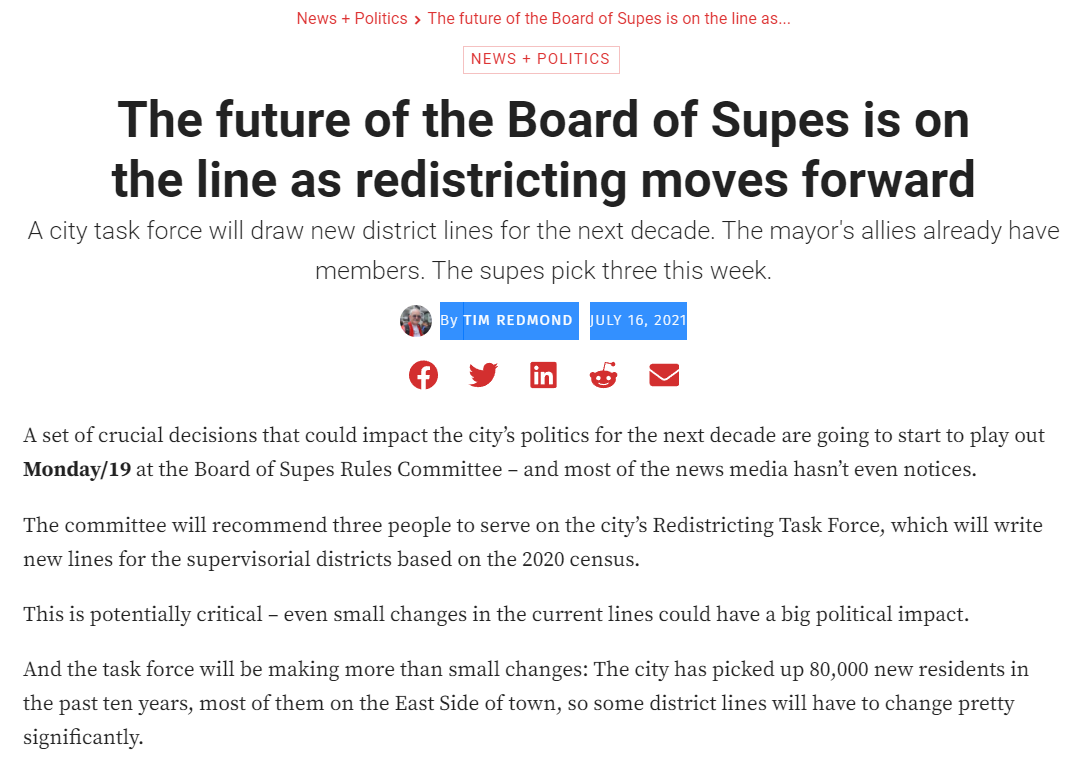Image resolution: width=1069 pixels, height=767 pixels.
Task: Open the TIM REDMOND author link
Action: [518, 320]
